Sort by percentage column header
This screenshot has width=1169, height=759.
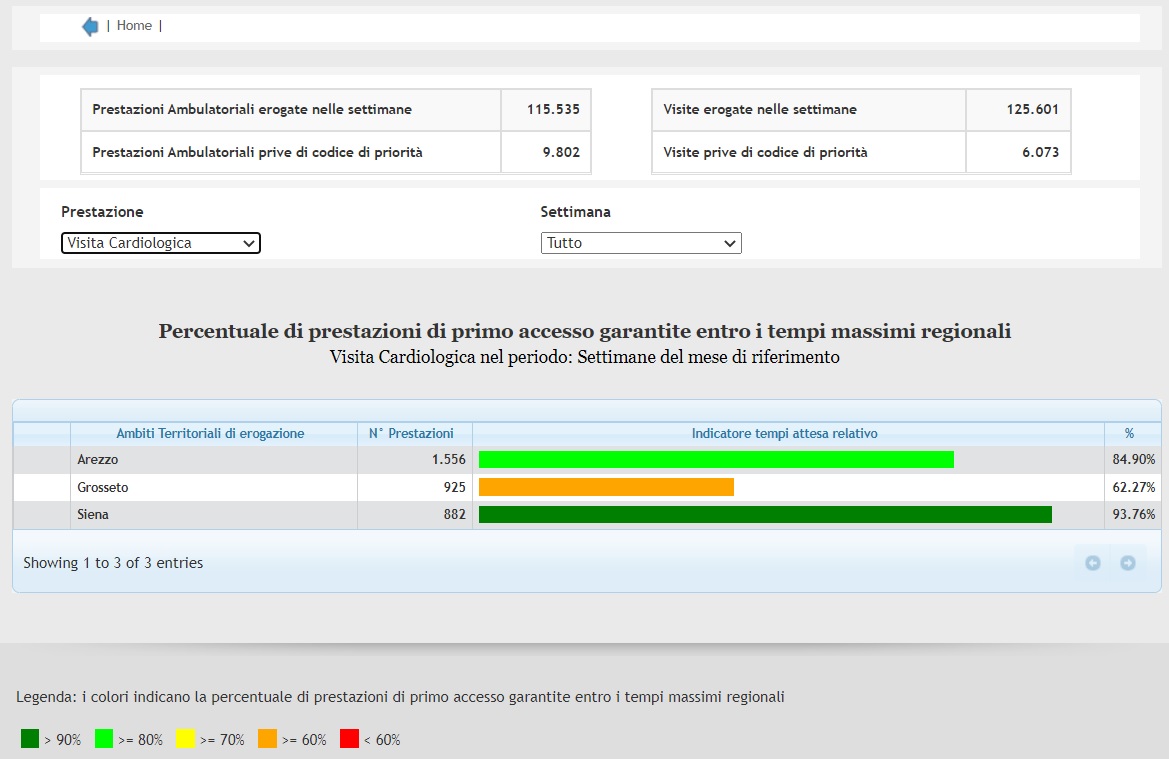[1129, 434]
